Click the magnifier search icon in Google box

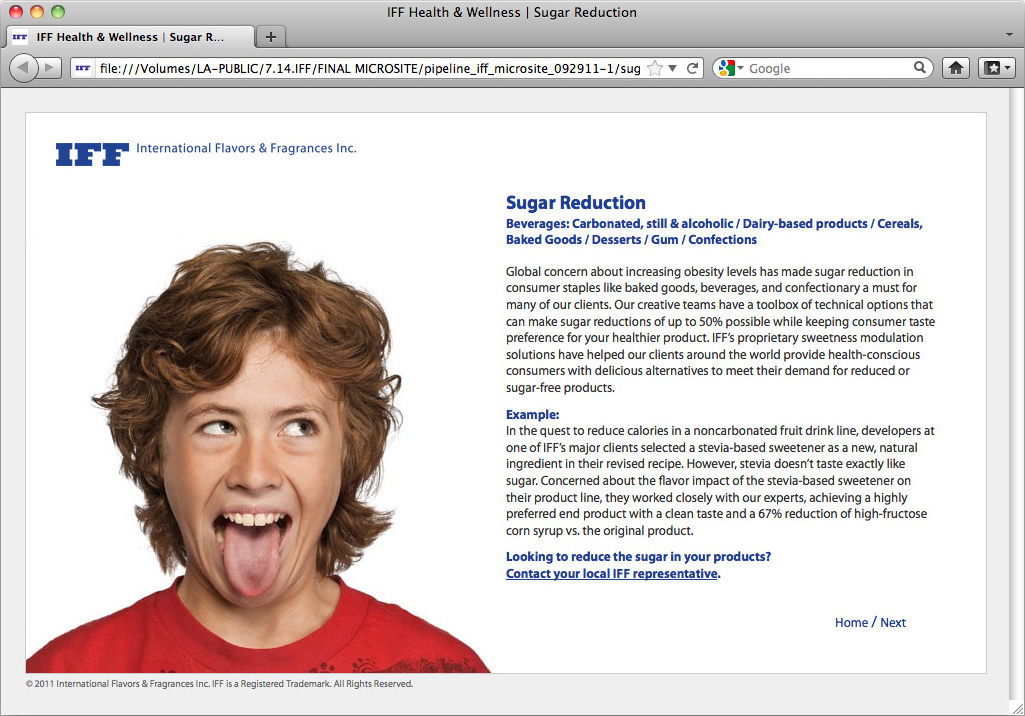click(x=920, y=67)
